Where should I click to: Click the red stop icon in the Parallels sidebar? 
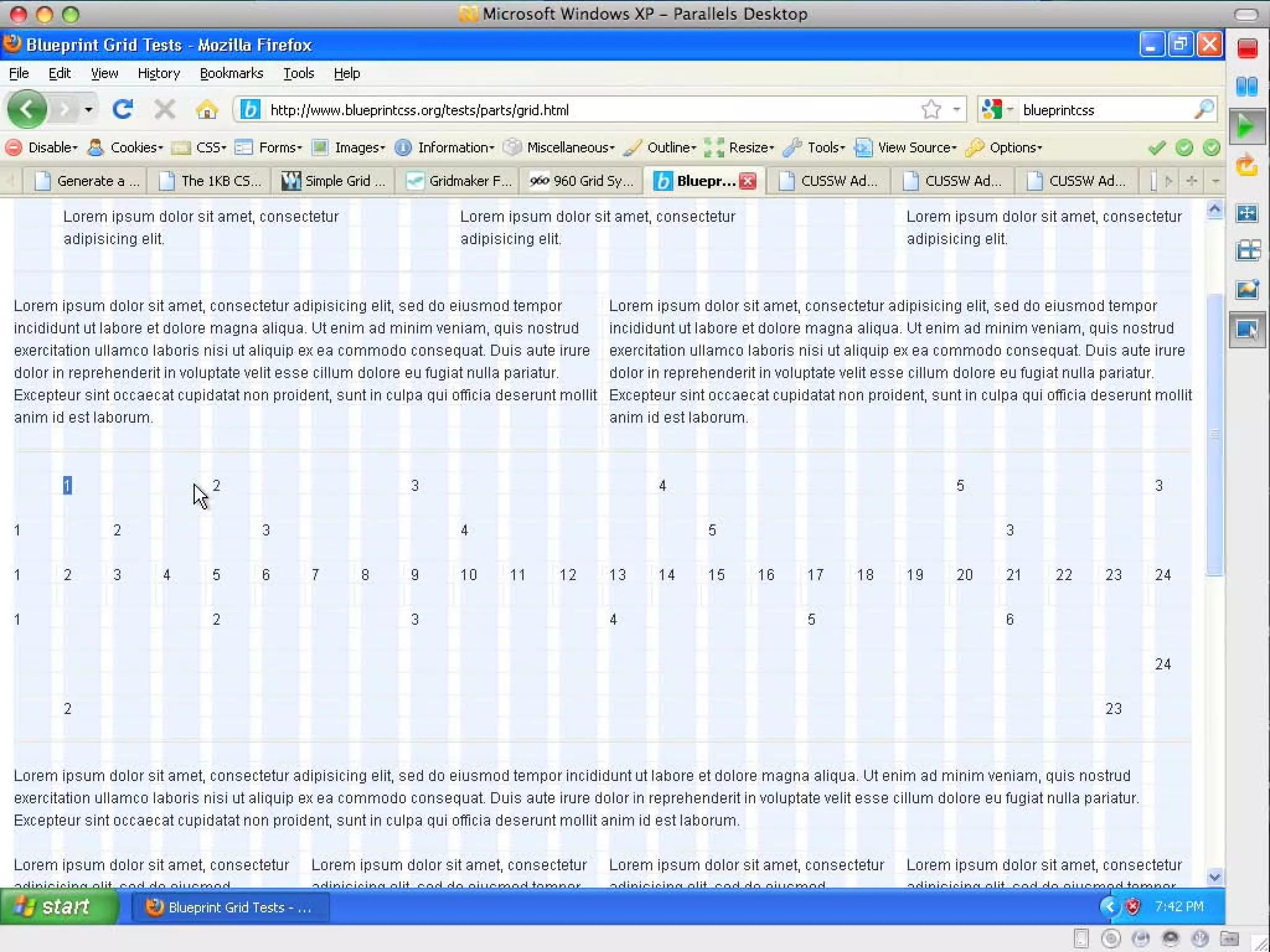pos(1247,48)
